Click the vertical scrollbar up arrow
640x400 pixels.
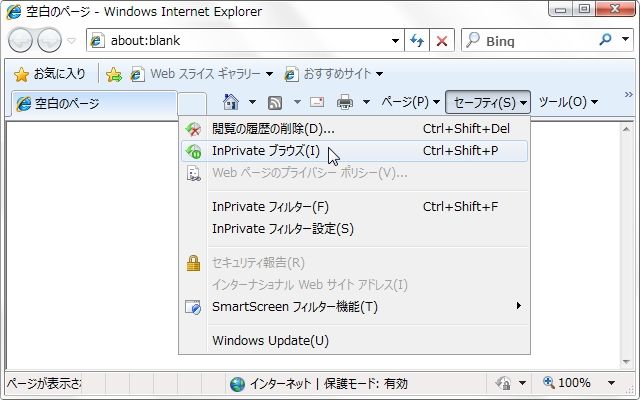coord(627,129)
